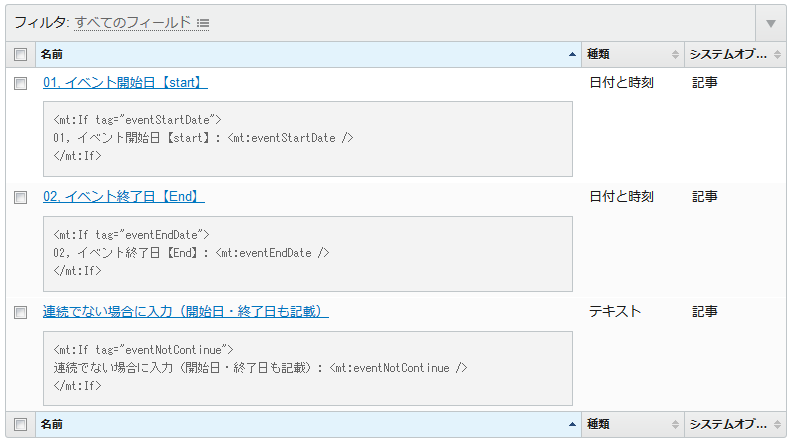Sort by 種類 top column header
Viewport: 793px width, 442px height.
598,54
